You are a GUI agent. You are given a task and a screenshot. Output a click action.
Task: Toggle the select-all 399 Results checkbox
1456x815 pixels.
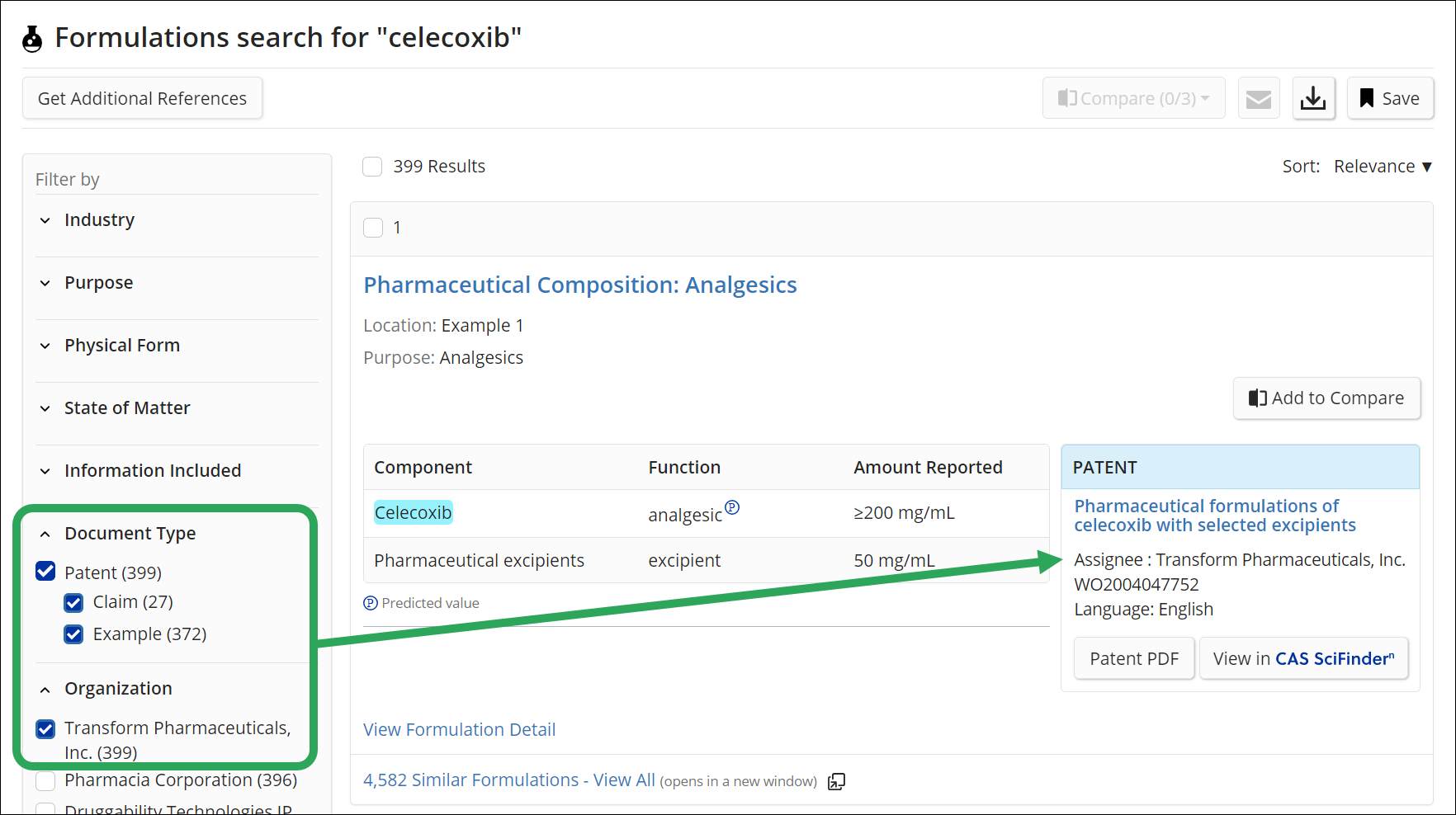point(372,167)
